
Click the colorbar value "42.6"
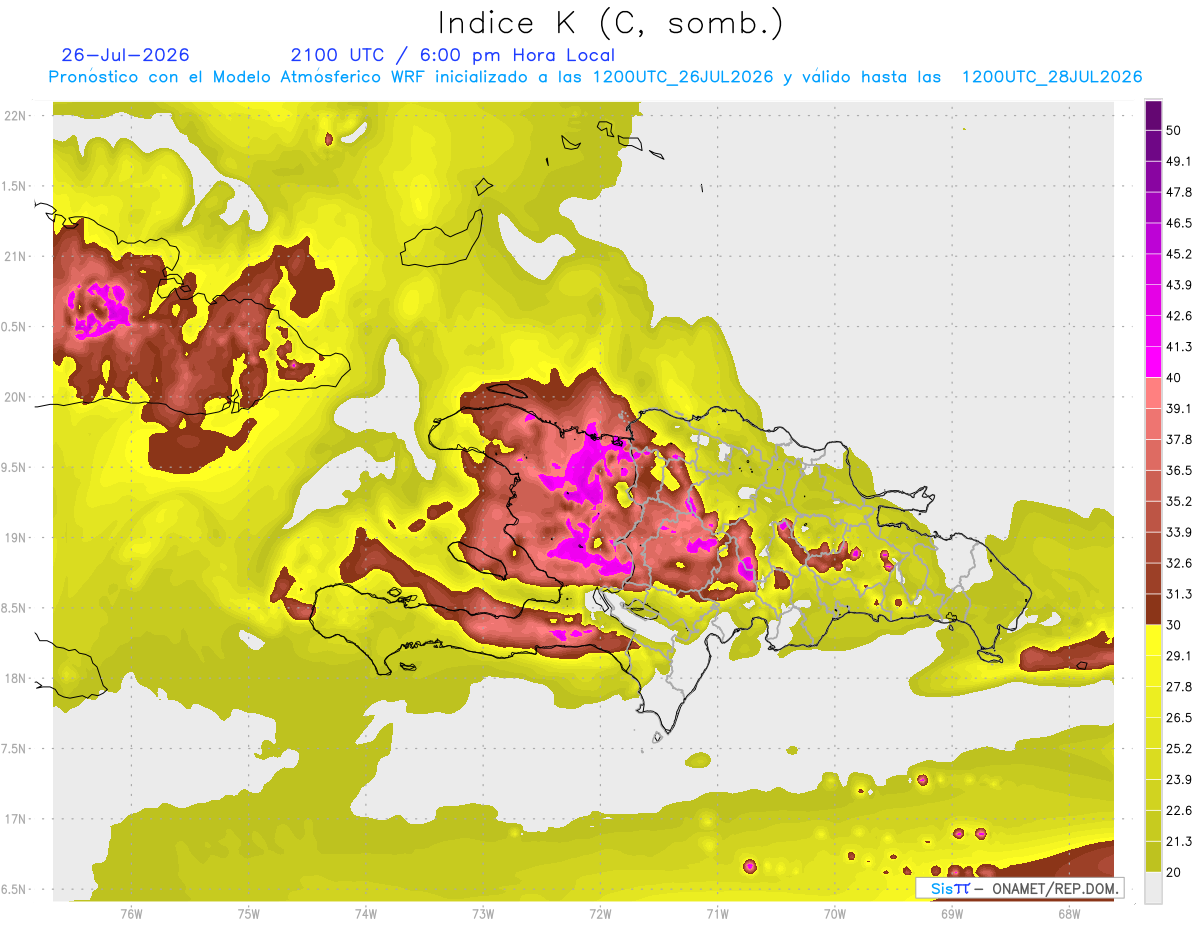[1179, 316]
